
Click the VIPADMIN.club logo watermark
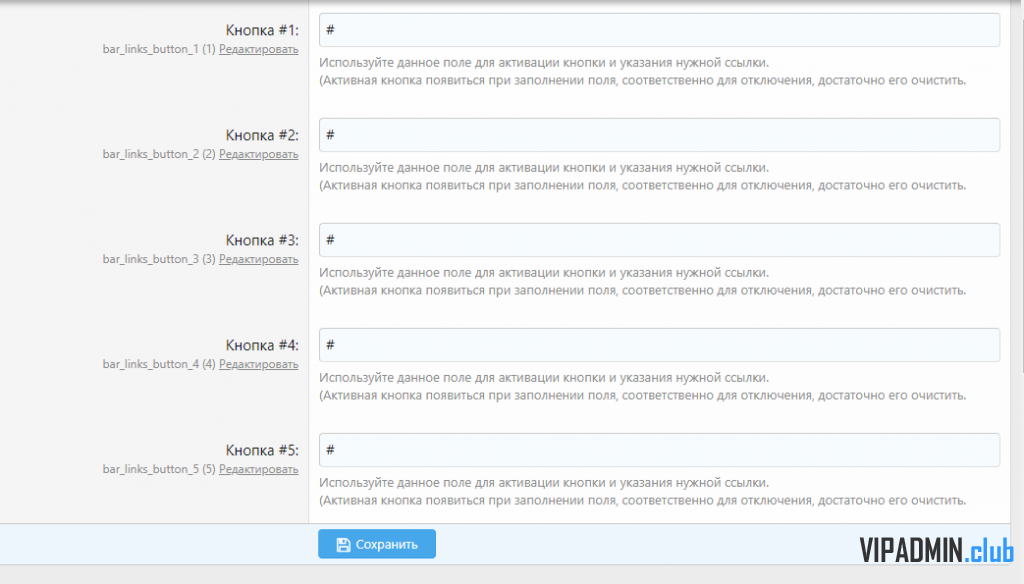[x=936, y=550]
